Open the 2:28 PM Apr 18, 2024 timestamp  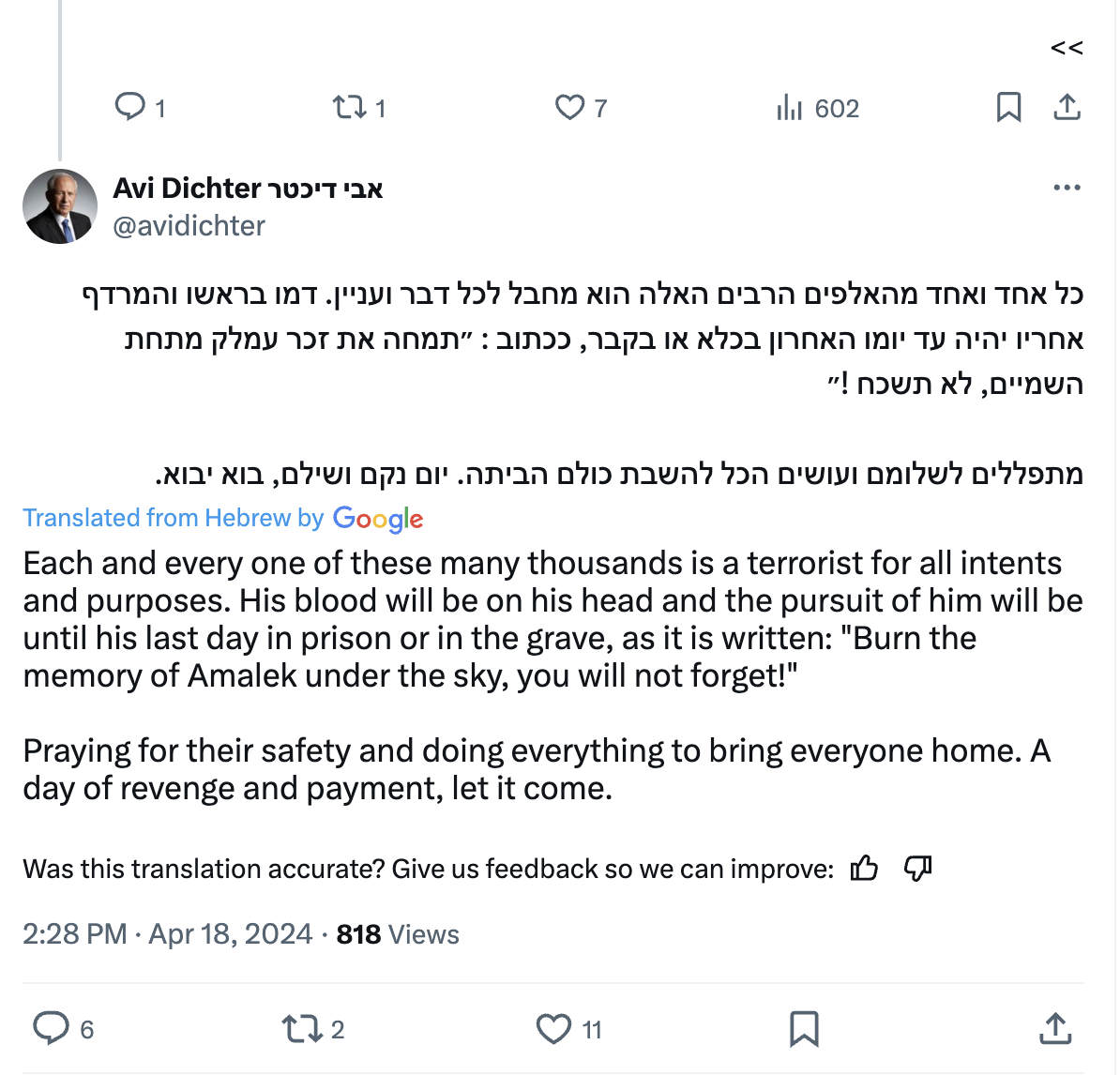point(168,934)
